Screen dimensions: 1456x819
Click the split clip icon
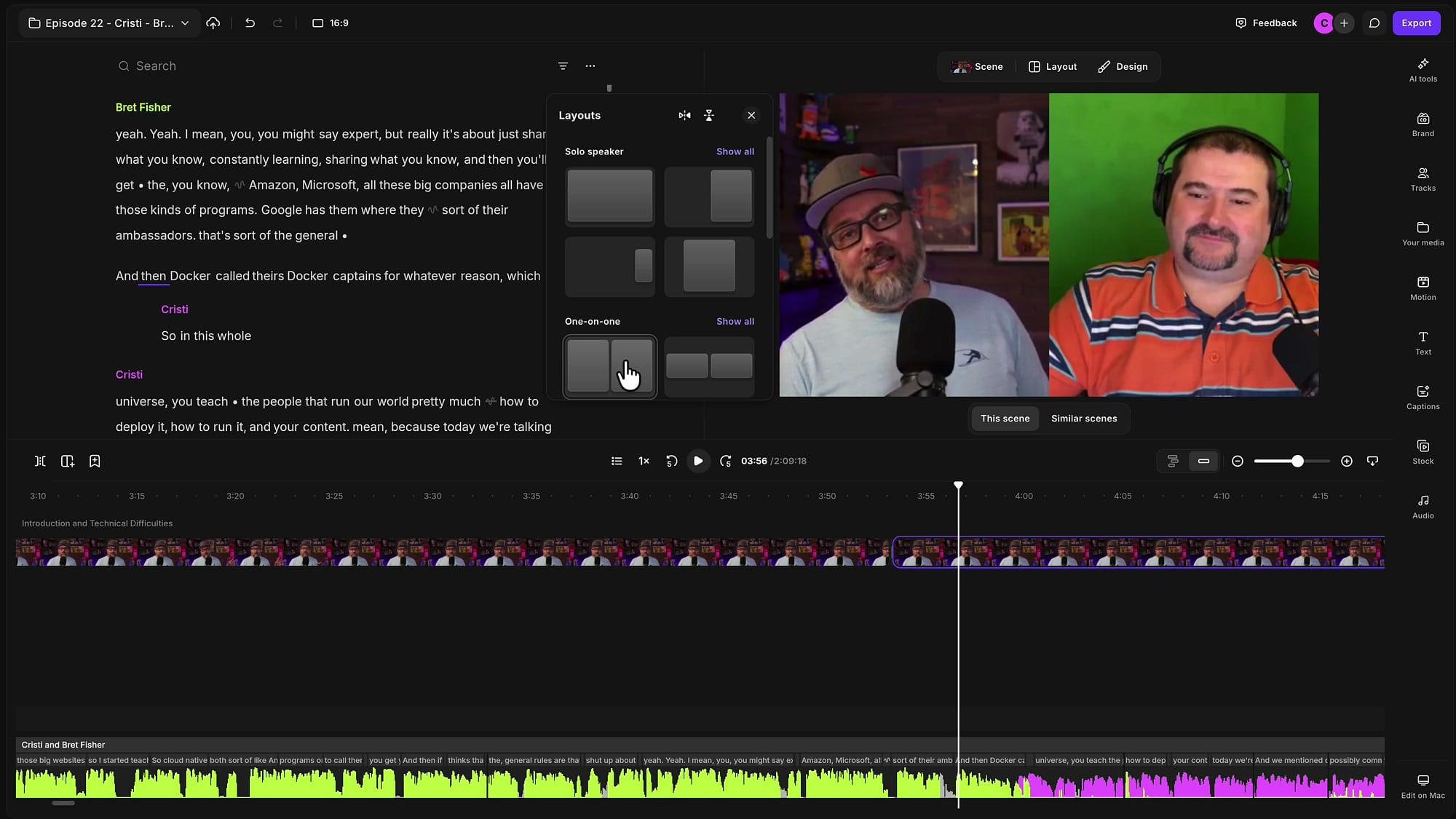coord(40,461)
